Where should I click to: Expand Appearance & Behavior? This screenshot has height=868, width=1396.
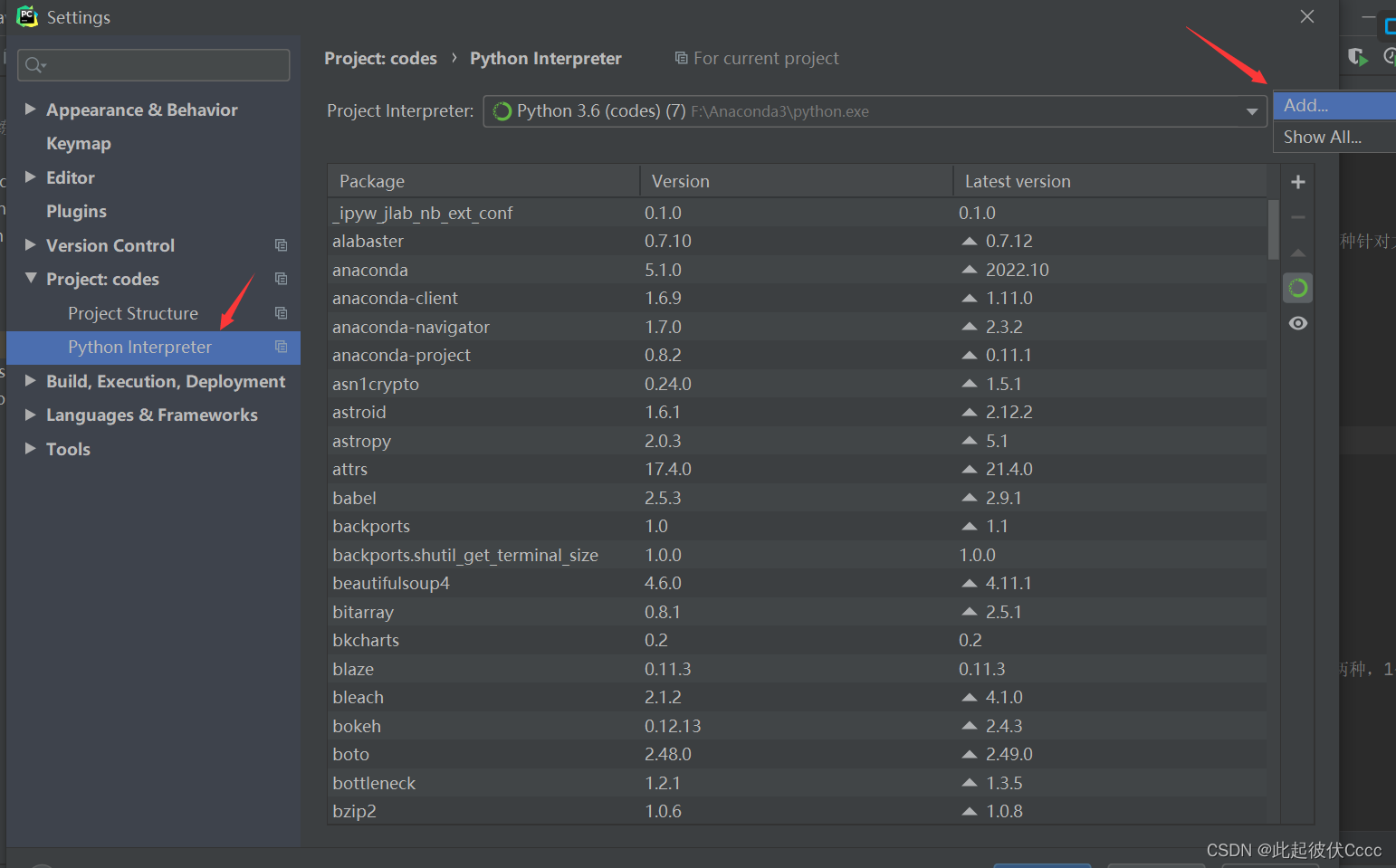pos(30,109)
